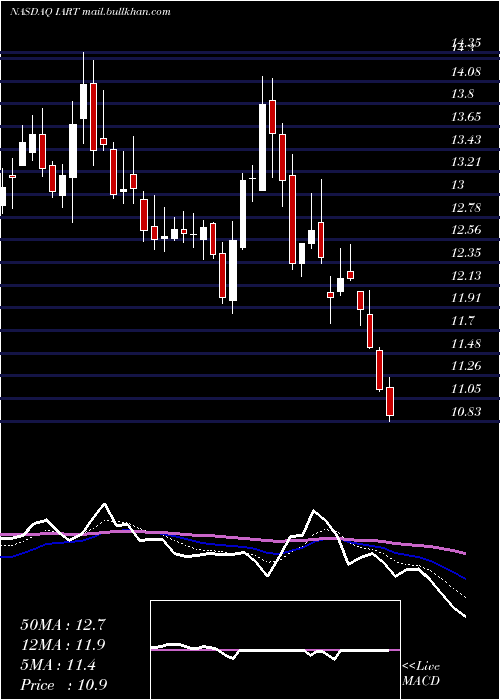500x700 pixels.
Task: Select the 12.78 price axis label
Action: pyautogui.click(x=466, y=208)
